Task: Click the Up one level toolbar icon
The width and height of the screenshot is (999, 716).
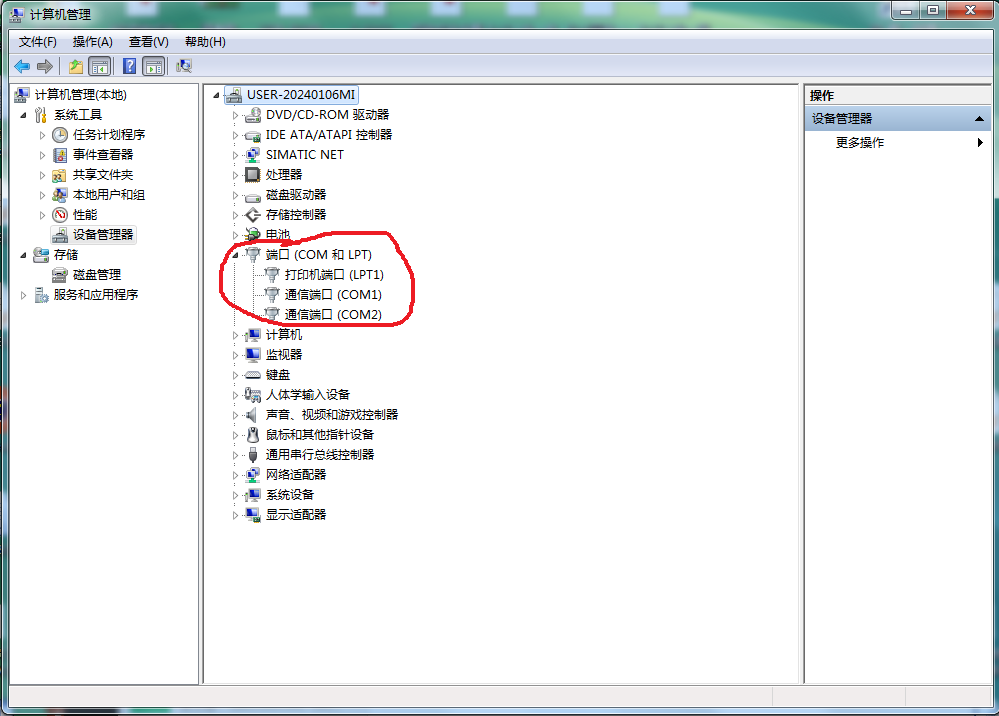Action: [x=76, y=66]
